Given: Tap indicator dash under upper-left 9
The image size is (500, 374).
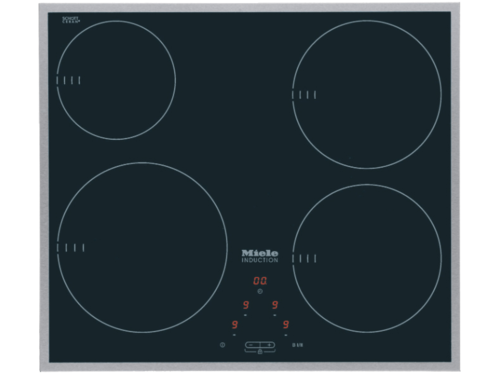Looking at the screenshot, I should click(x=246, y=315).
